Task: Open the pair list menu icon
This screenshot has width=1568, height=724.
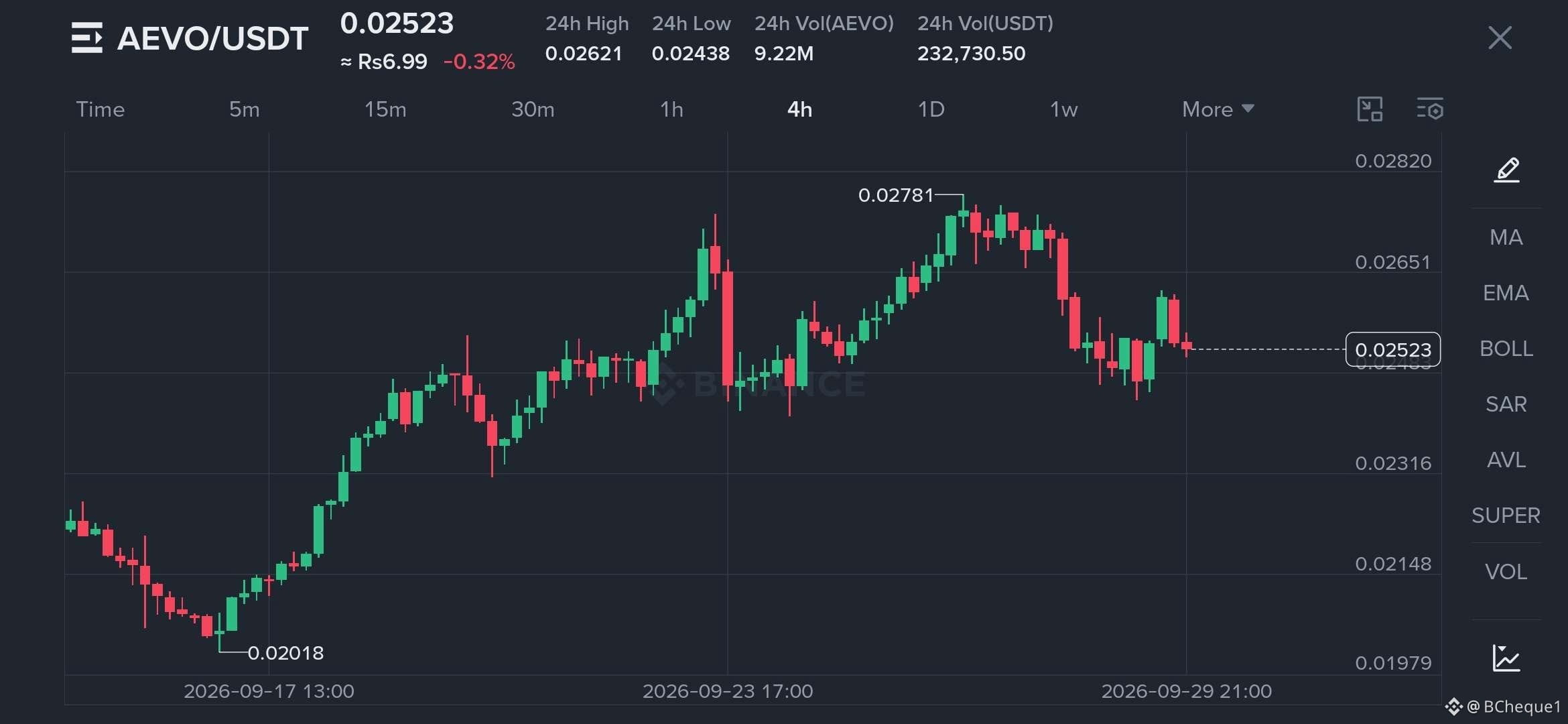Action: [x=87, y=38]
